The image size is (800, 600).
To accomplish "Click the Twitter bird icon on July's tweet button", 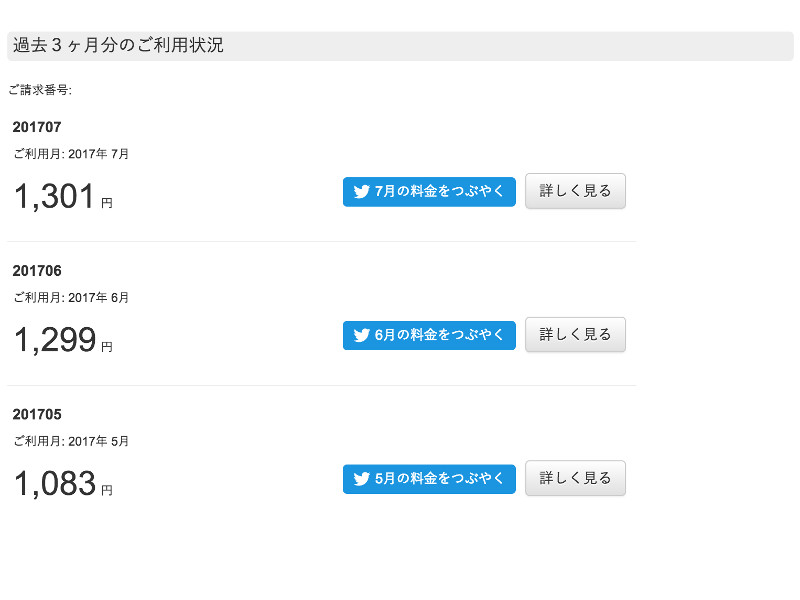I will point(361,192).
